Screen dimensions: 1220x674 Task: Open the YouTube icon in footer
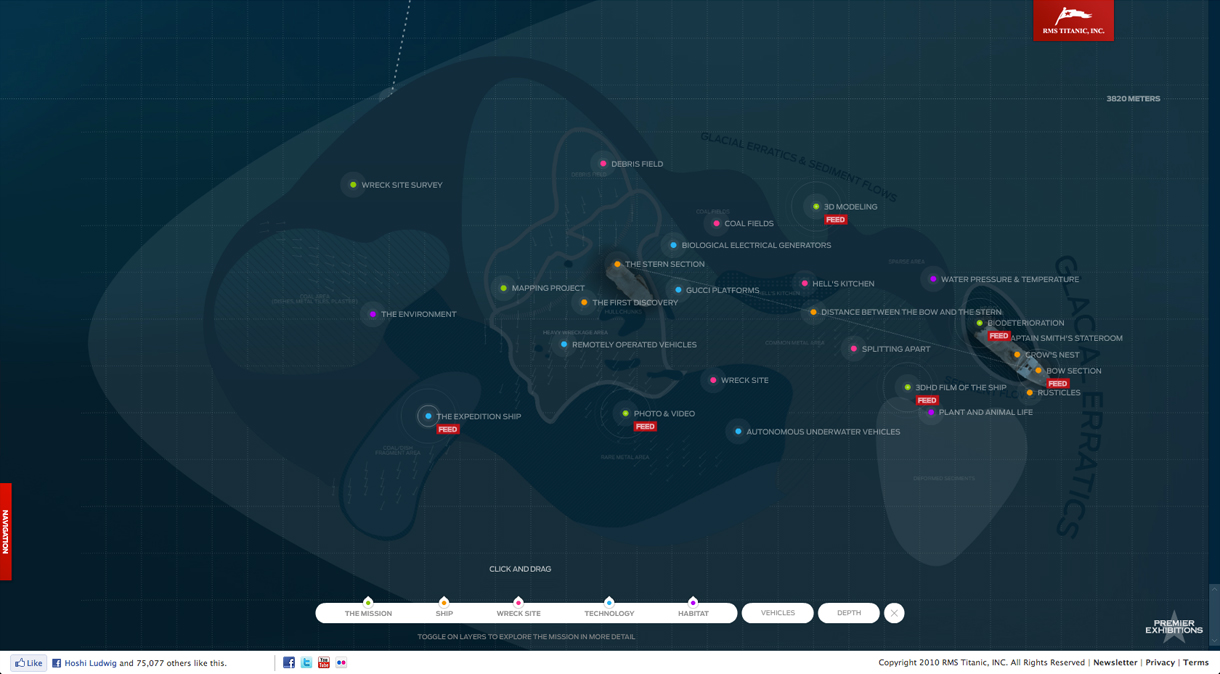click(x=323, y=663)
